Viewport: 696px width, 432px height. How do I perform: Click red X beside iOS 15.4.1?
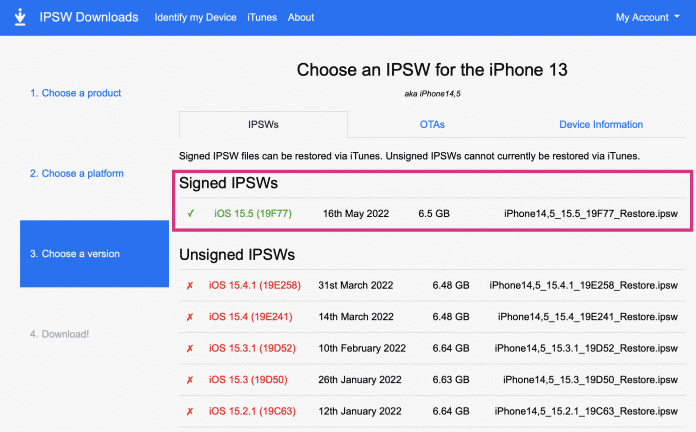click(x=190, y=285)
